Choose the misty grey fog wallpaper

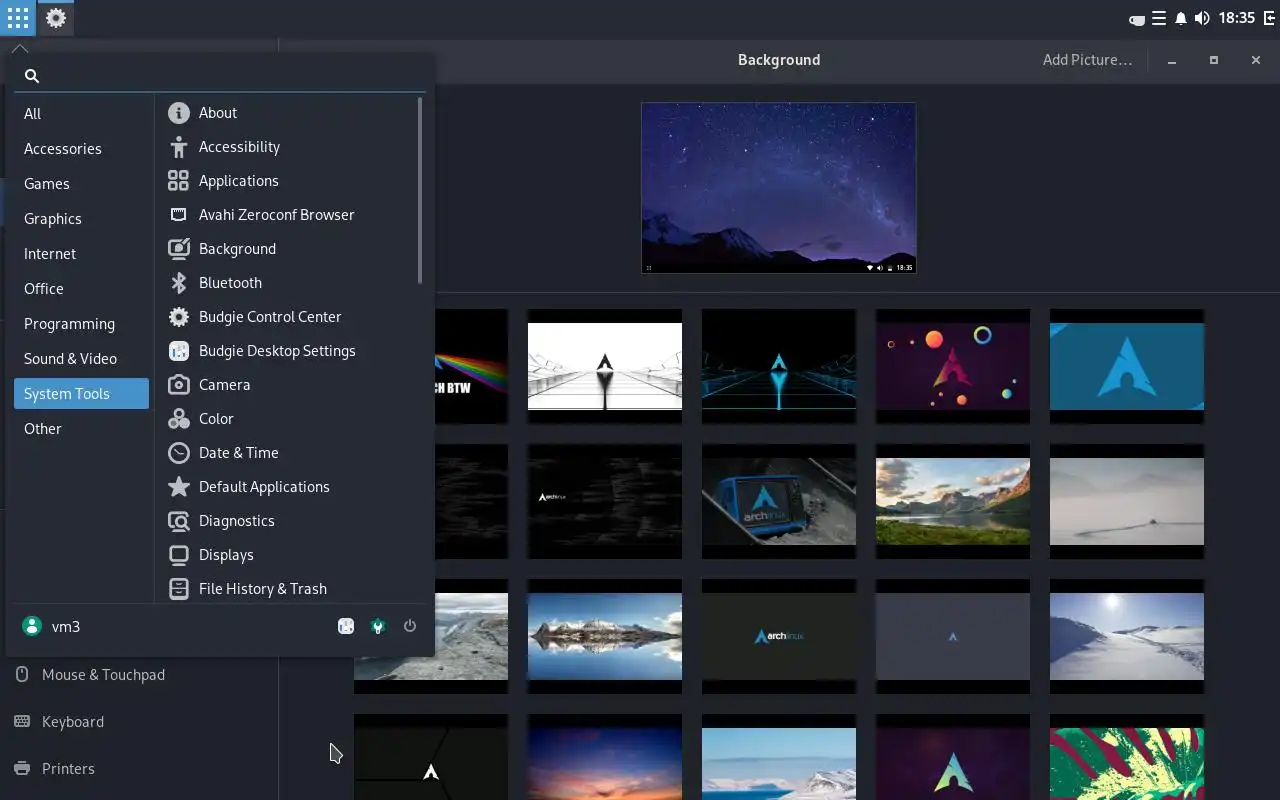[1127, 501]
